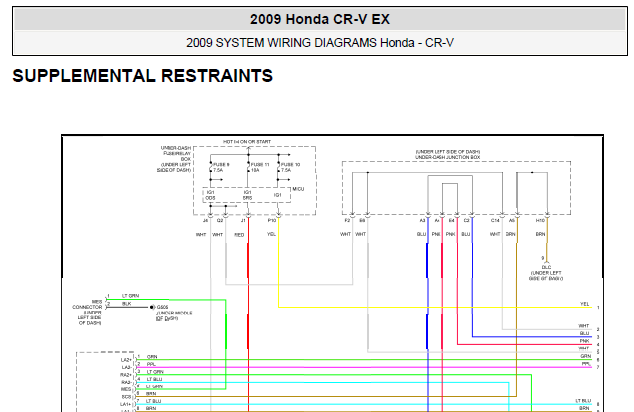Click the 'J4' connector pin label

205,220
